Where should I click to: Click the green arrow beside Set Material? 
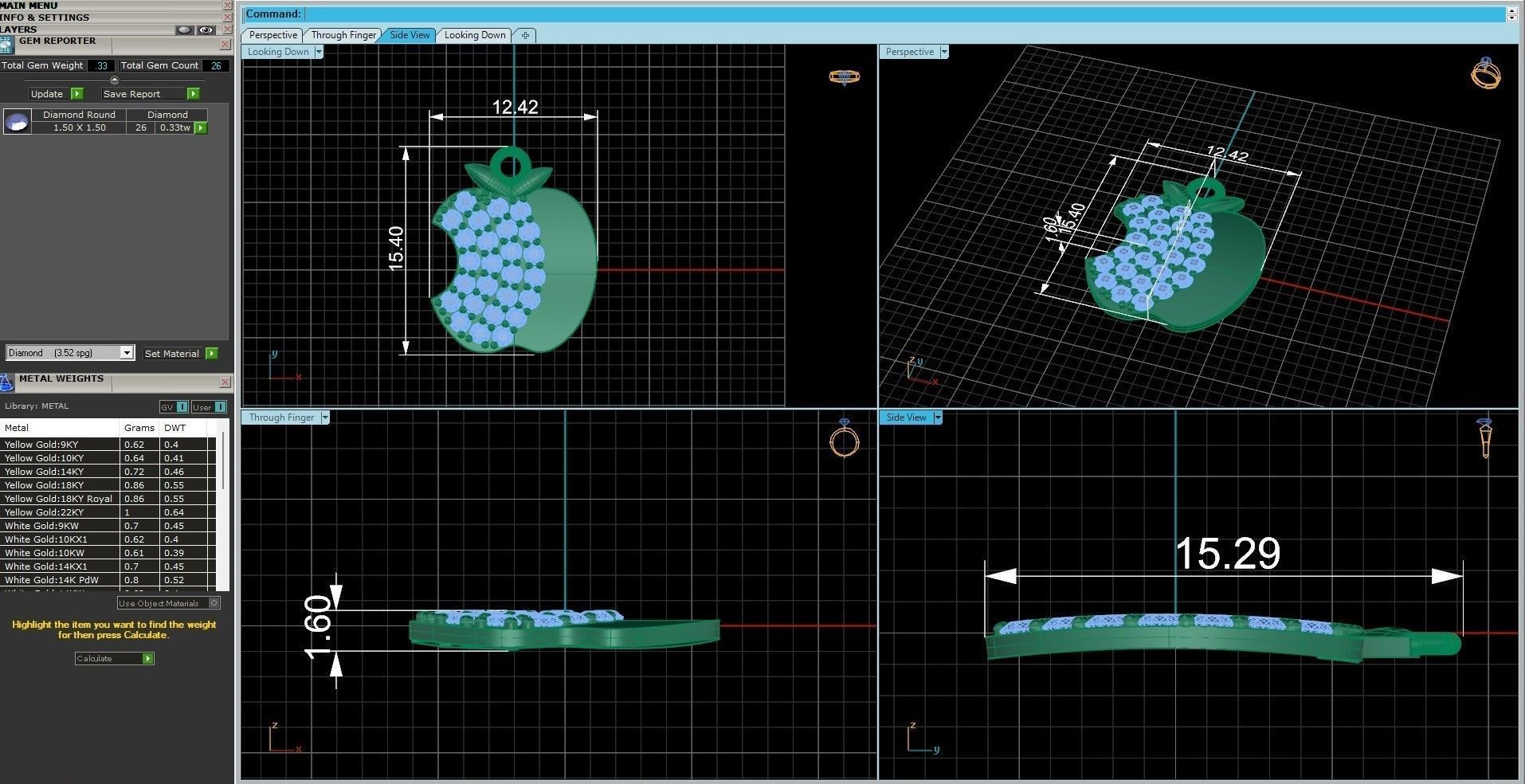211,353
